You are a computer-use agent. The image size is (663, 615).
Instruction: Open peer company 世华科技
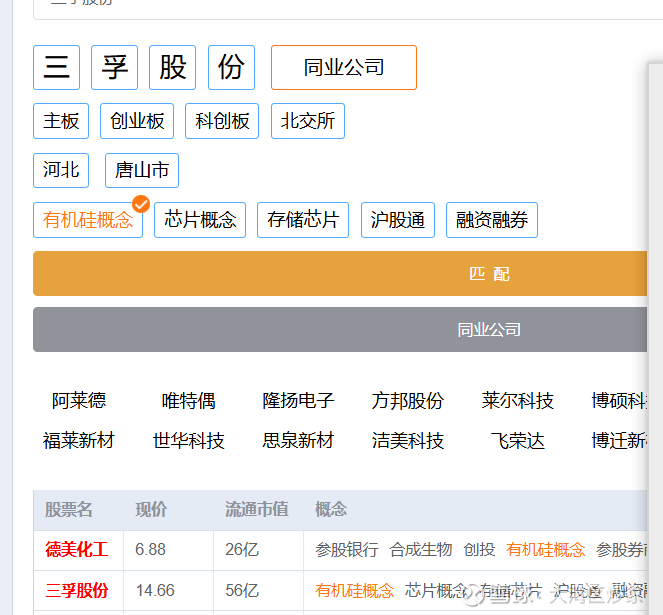coord(189,441)
